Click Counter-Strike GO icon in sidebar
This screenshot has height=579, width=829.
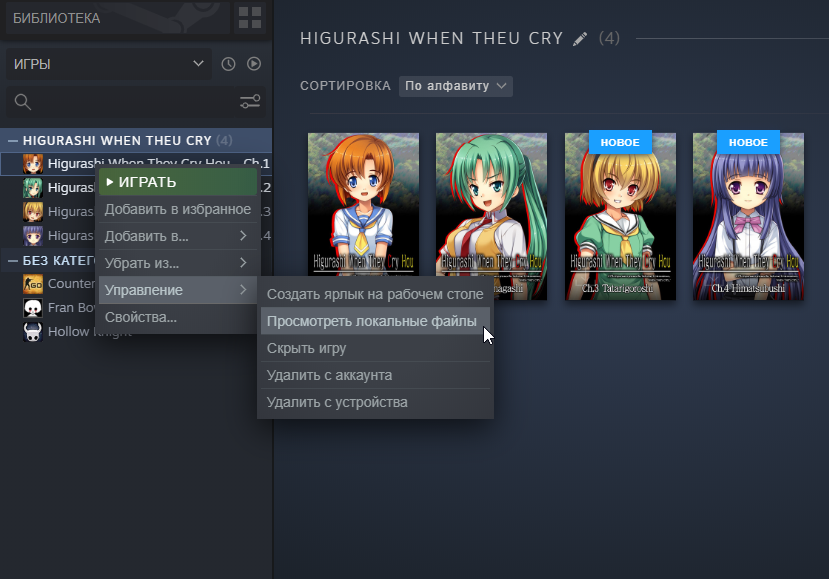coord(33,284)
